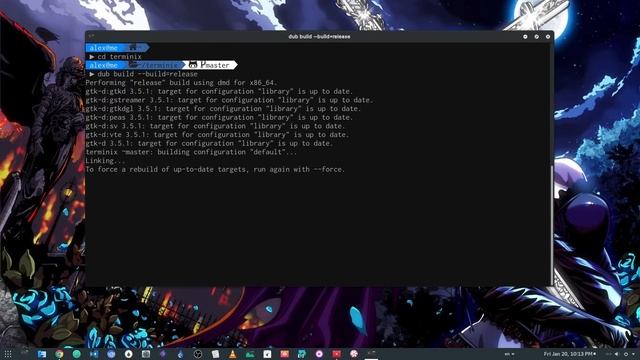Open the blue Files manager icon in taskbar
Screen dimensions: 640x360
pos(42,354)
